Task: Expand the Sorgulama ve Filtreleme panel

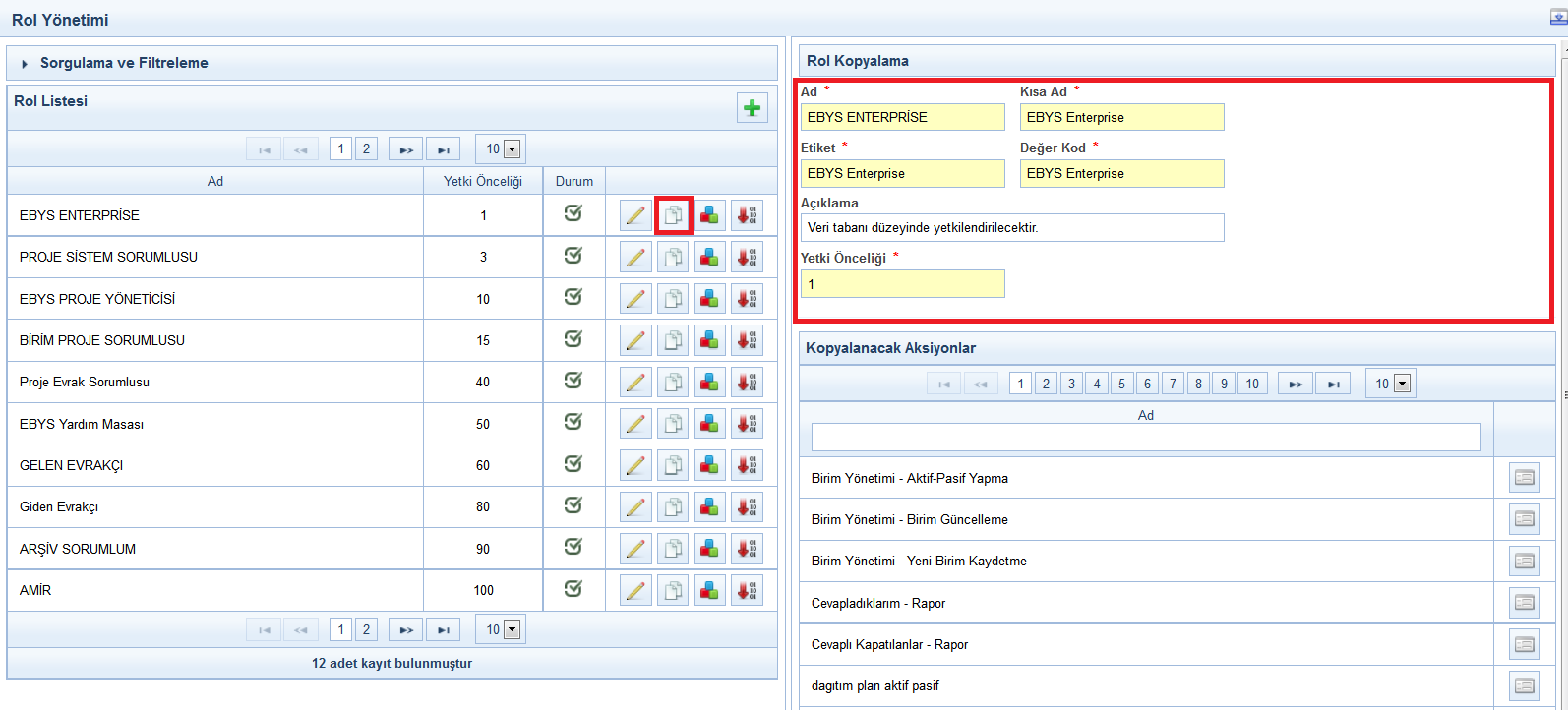Action: 392,63
